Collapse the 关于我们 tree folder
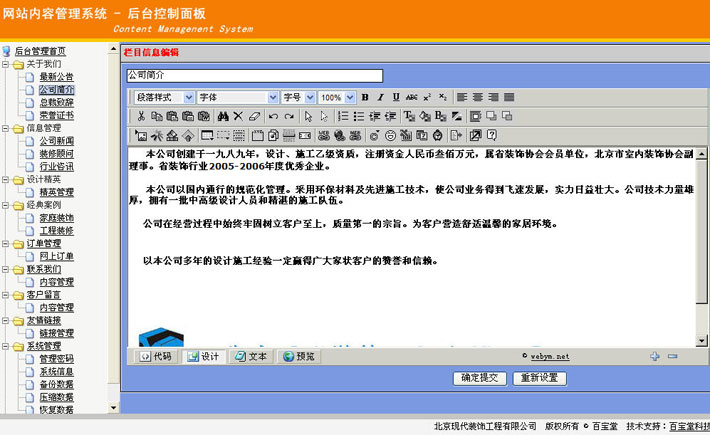This screenshot has width=710, height=435. tap(7, 64)
